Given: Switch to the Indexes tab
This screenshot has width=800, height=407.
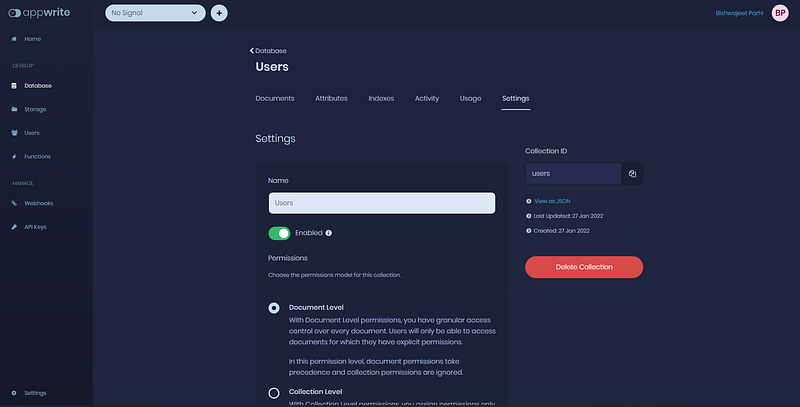Looking at the screenshot, I should coord(381,98).
